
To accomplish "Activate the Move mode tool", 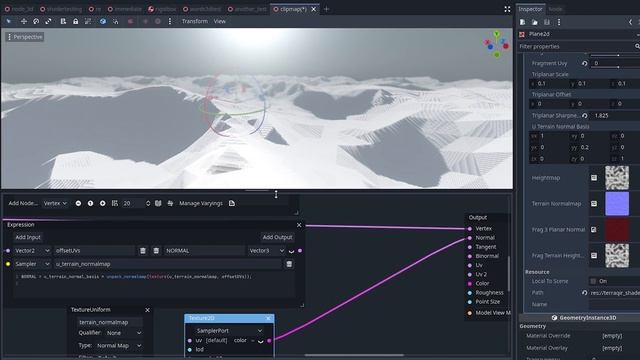I will pos(24,21).
